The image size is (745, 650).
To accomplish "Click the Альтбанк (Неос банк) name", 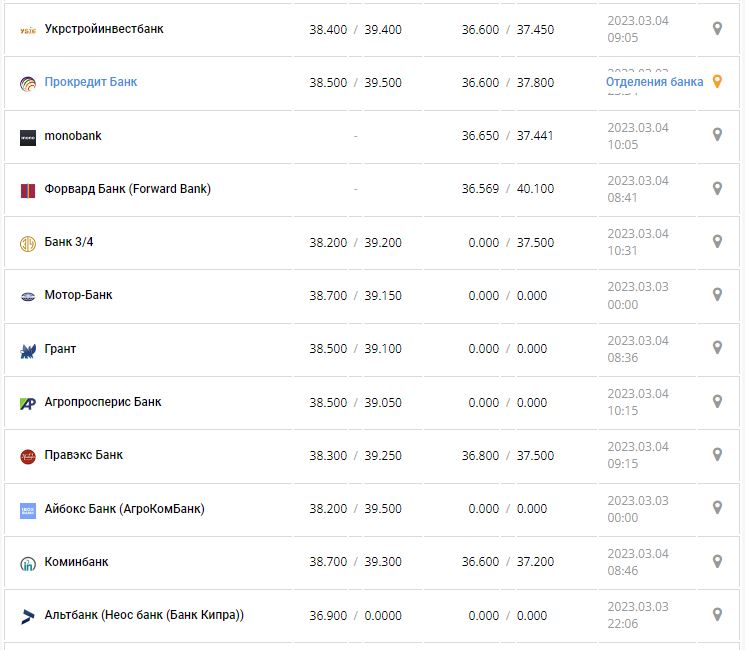I will tap(144, 615).
